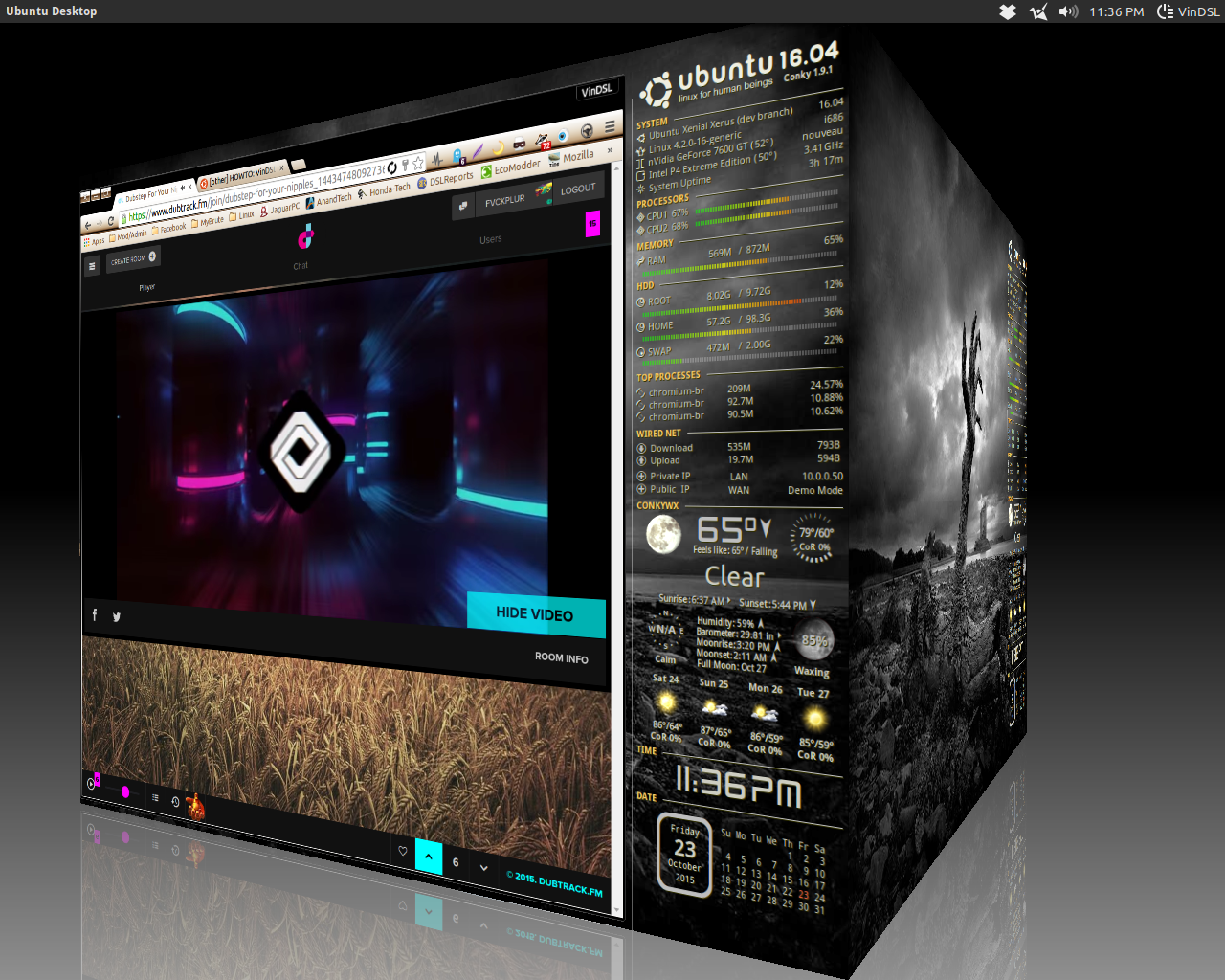Go back in the browser
This screenshot has width=1225, height=980.
pyautogui.click(x=87, y=225)
